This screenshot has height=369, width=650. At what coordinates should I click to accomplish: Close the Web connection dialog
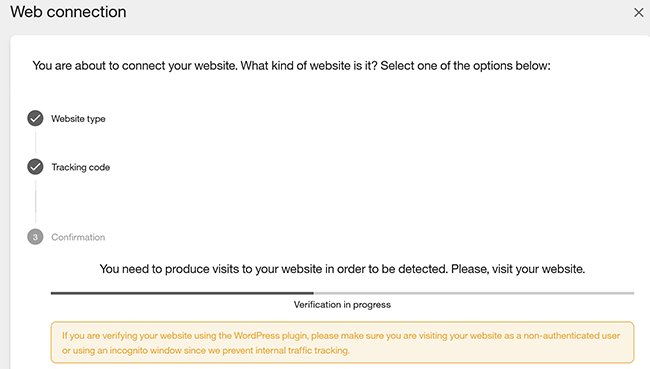[638, 12]
